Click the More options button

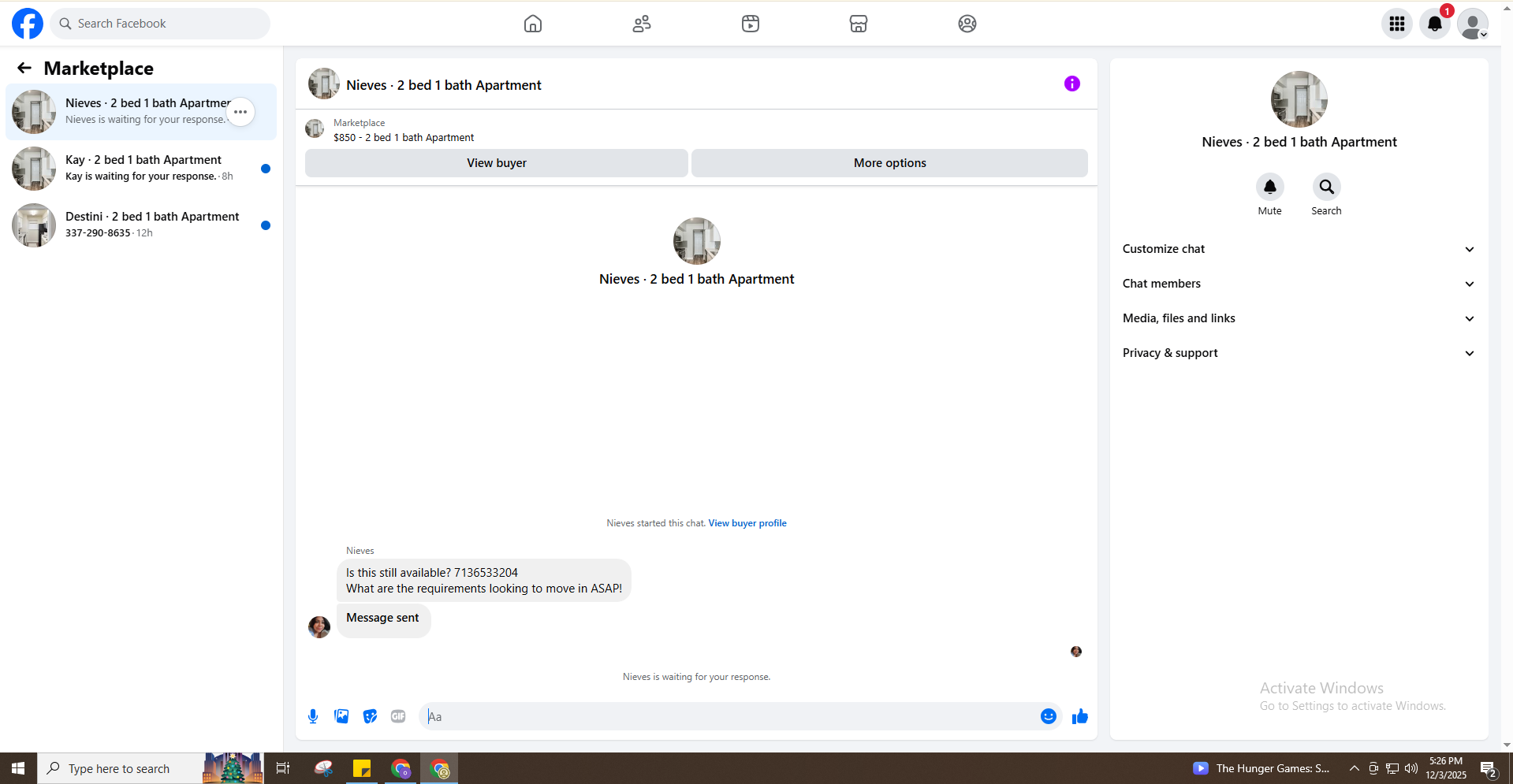pos(889,163)
